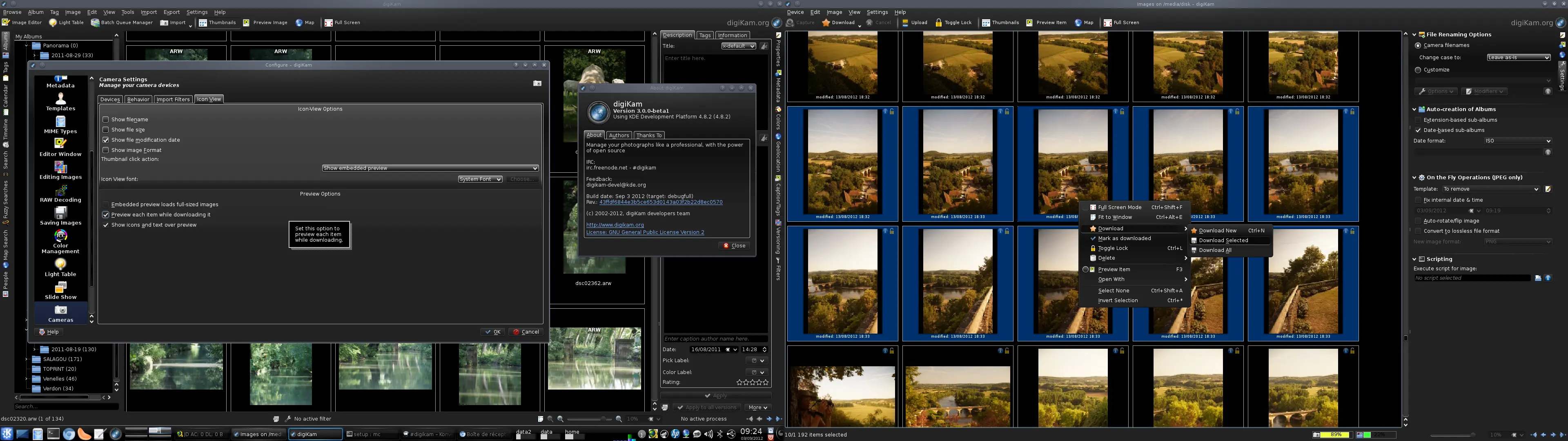Screen dimensions: 1568x441
Task: Uncheck Date-based sub-albums
Action: (1419, 130)
